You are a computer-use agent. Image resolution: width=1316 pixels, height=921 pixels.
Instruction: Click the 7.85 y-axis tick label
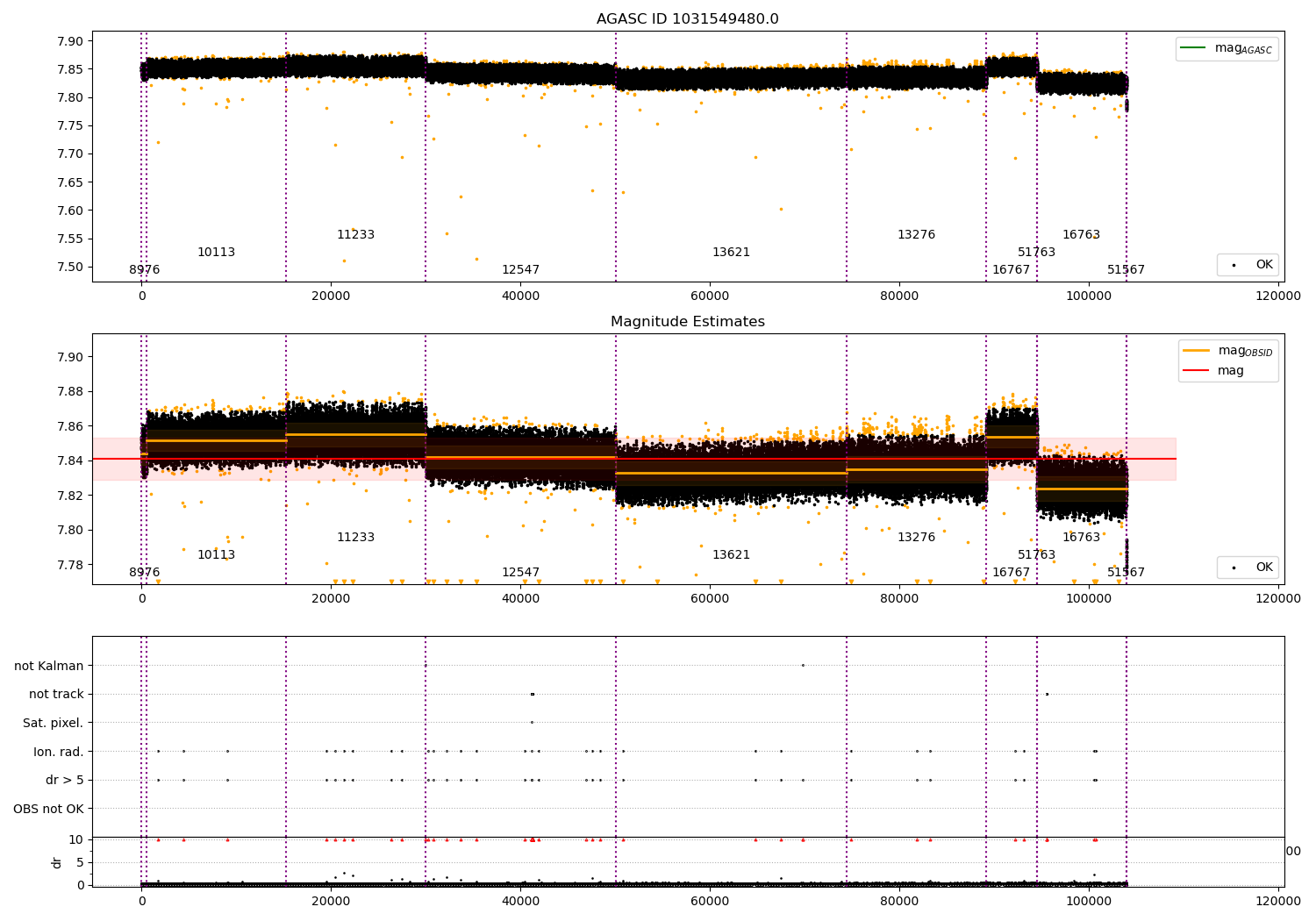(x=70, y=69)
